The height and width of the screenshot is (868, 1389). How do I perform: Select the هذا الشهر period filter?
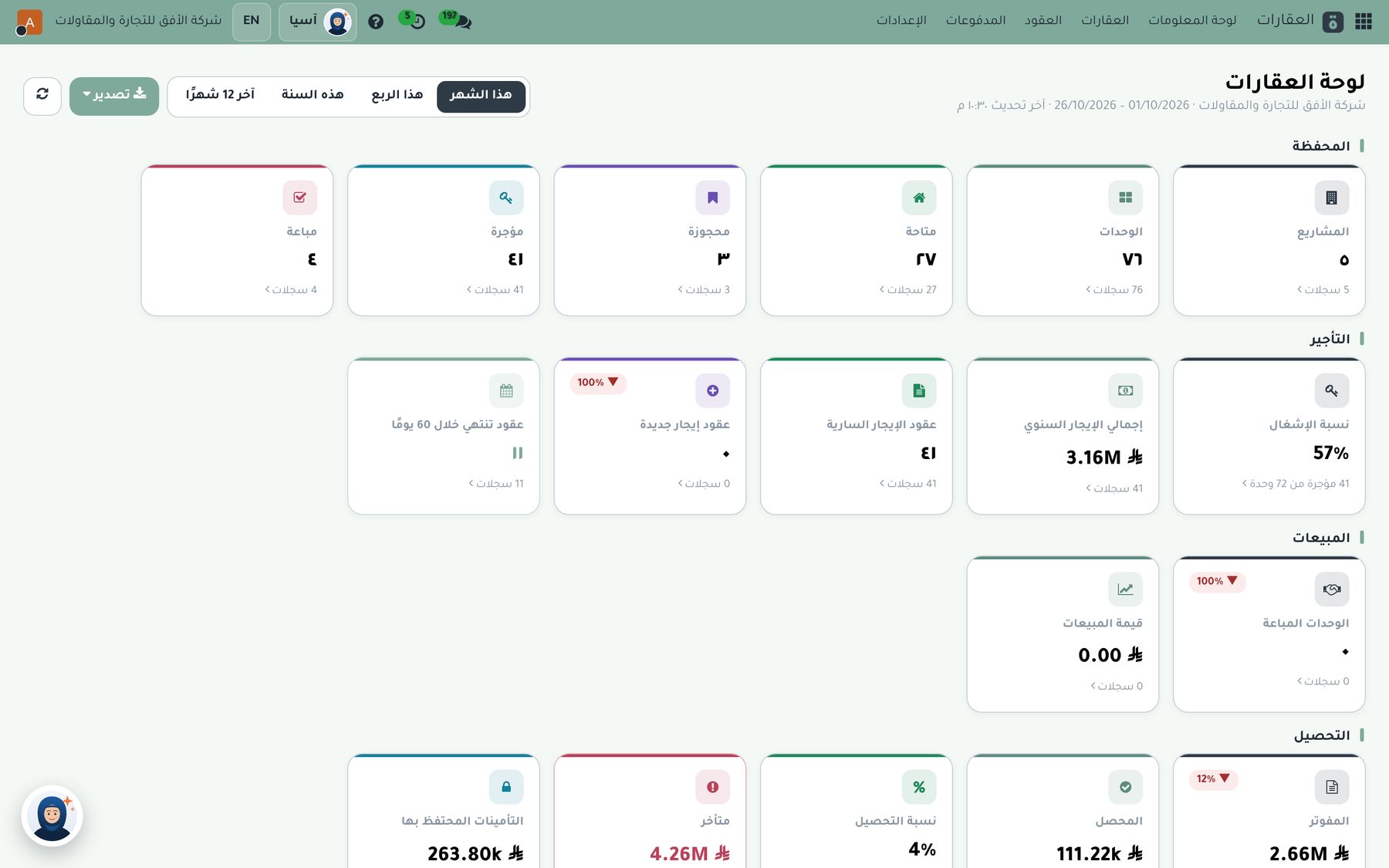481,96
